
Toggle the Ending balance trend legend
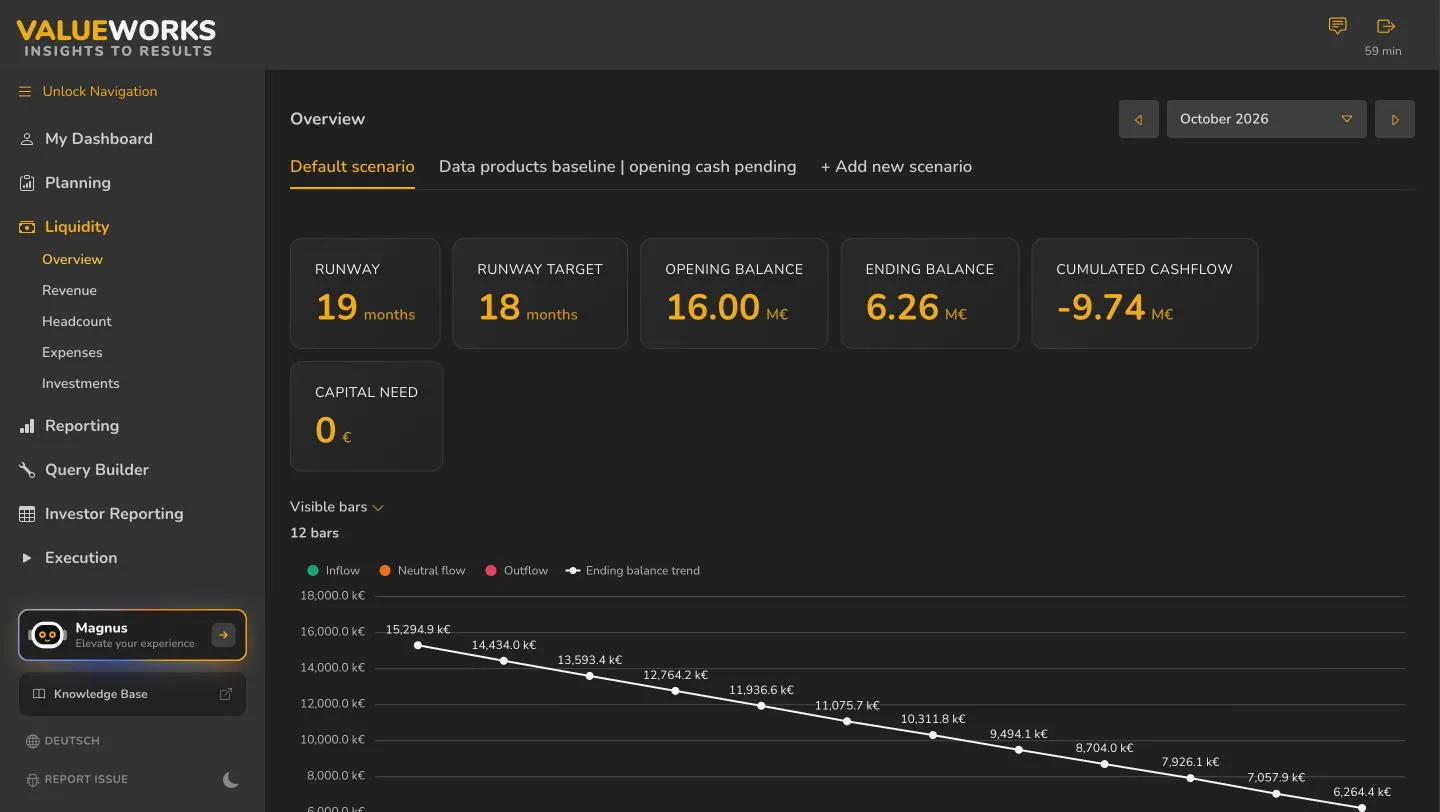(633, 571)
